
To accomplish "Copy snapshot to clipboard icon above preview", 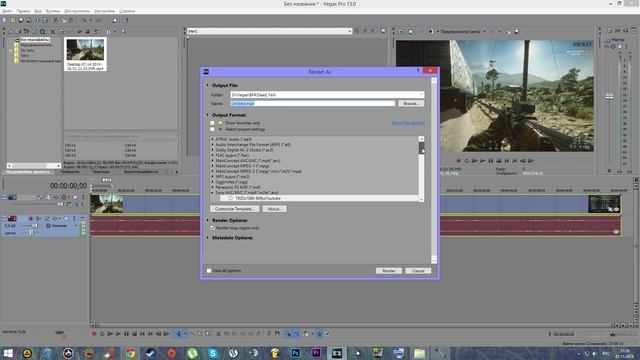I will point(508,31).
